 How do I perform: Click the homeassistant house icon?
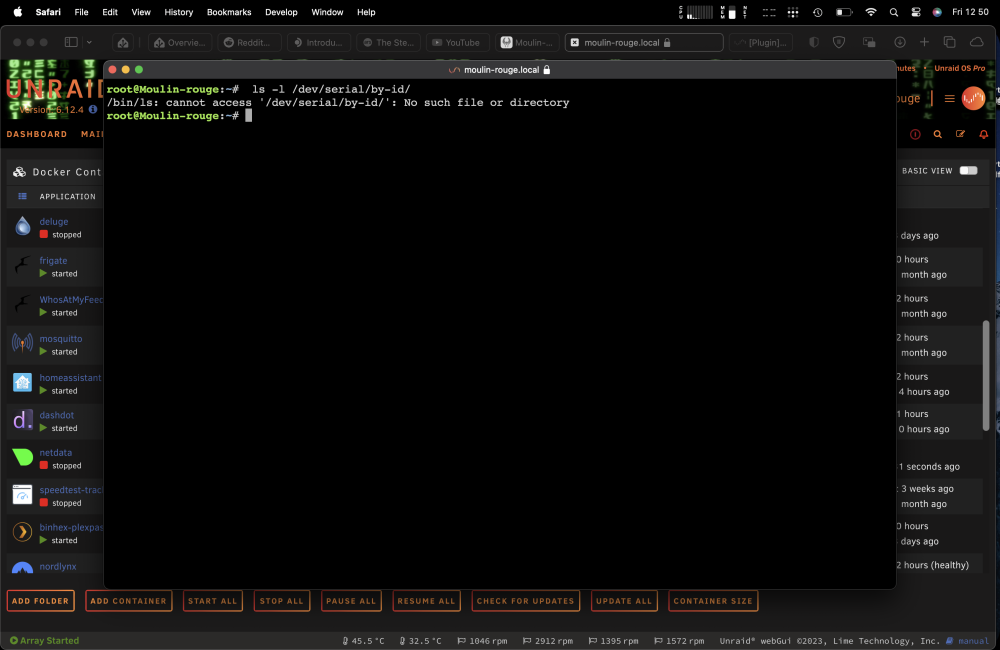point(23,382)
